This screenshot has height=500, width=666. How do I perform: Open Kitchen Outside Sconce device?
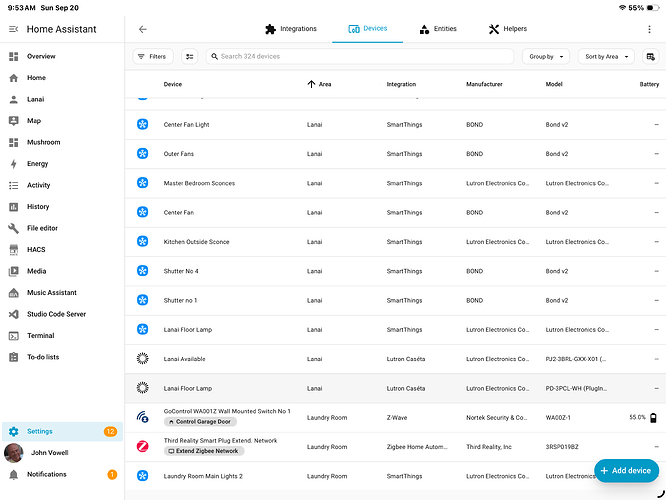pos(395,242)
